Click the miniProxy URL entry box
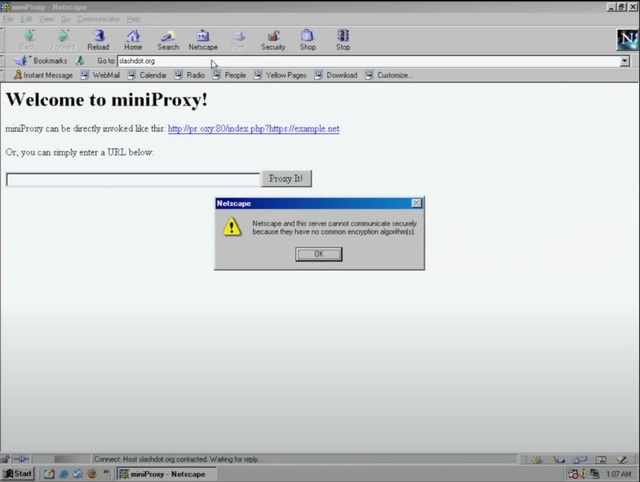 pos(133,179)
